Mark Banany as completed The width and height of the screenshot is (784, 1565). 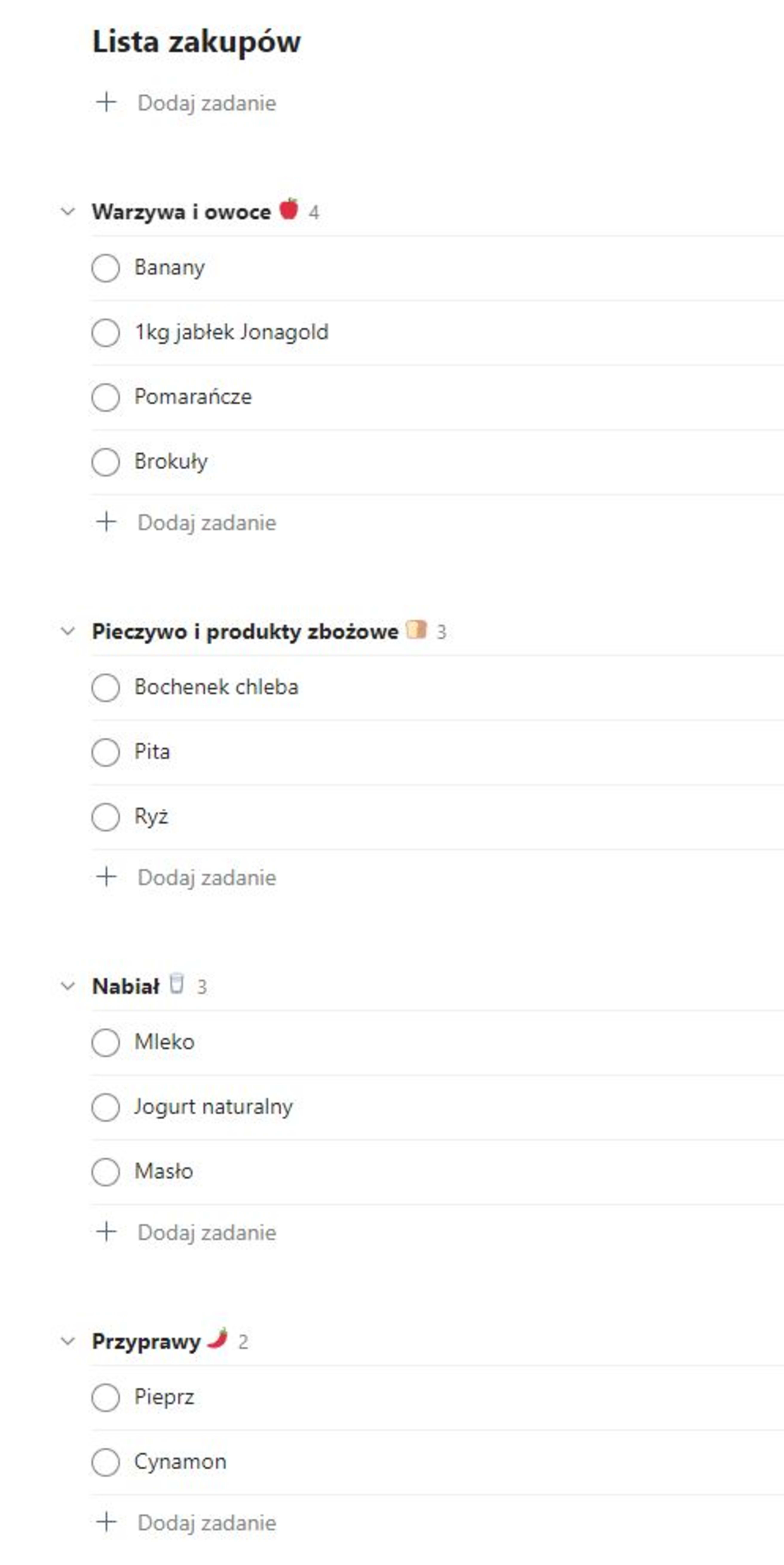[x=106, y=268]
